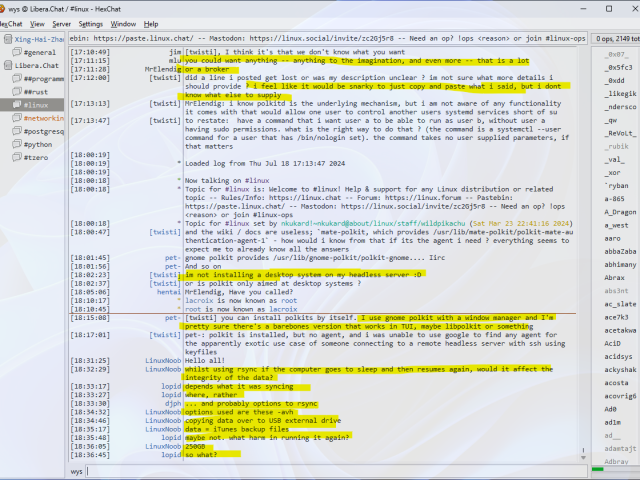Viewport: 640px width, 480px height.
Task: Open the Window menu
Action: click(124, 23)
